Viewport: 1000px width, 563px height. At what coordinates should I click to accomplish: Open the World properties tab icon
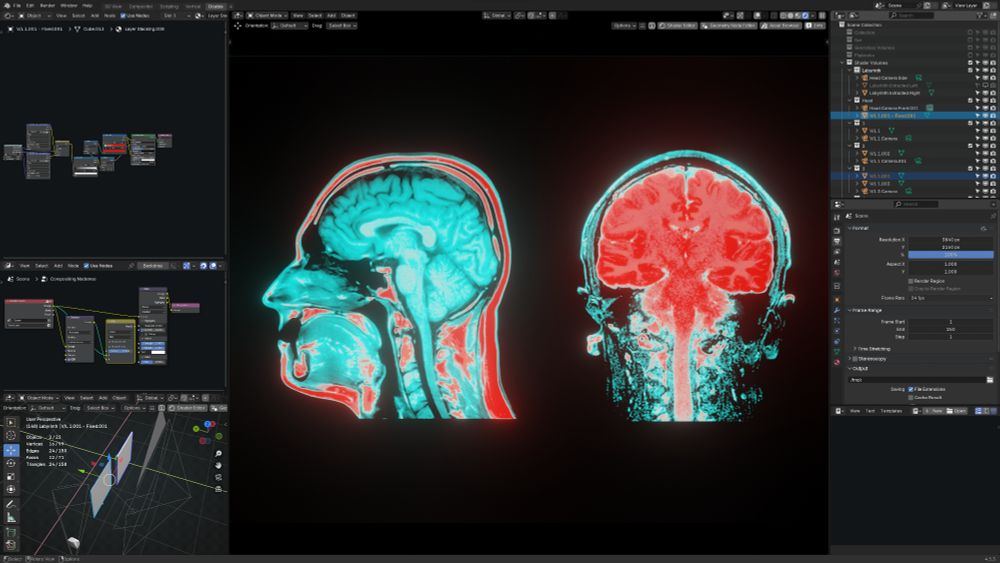(837, 273)
